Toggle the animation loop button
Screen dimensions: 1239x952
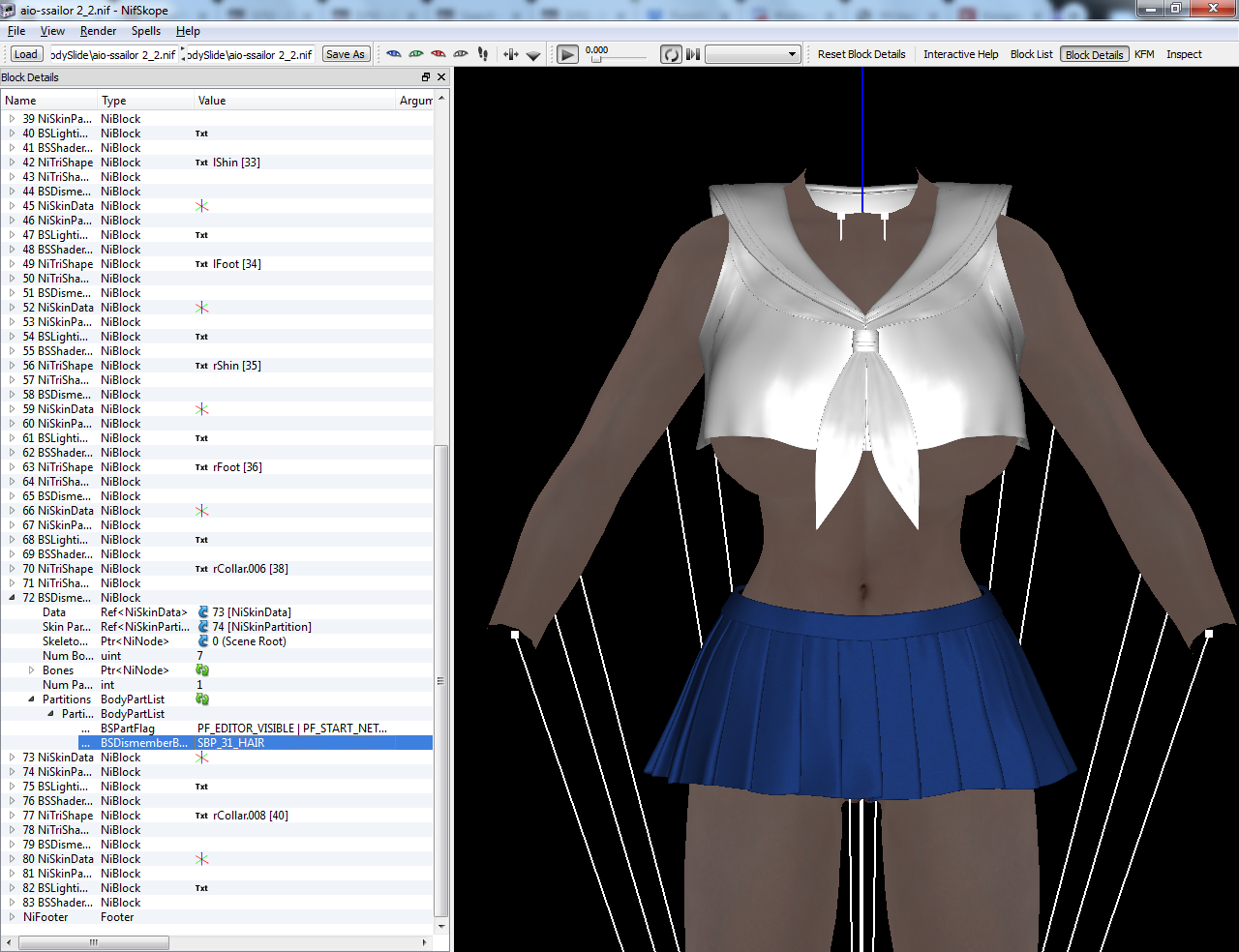click(671, 54)
